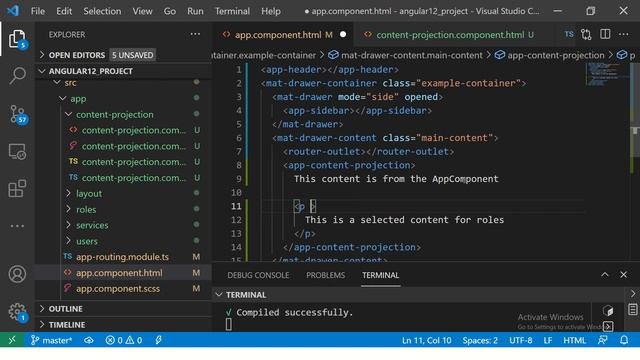Expand the services folder

click(x=92, y=225)
